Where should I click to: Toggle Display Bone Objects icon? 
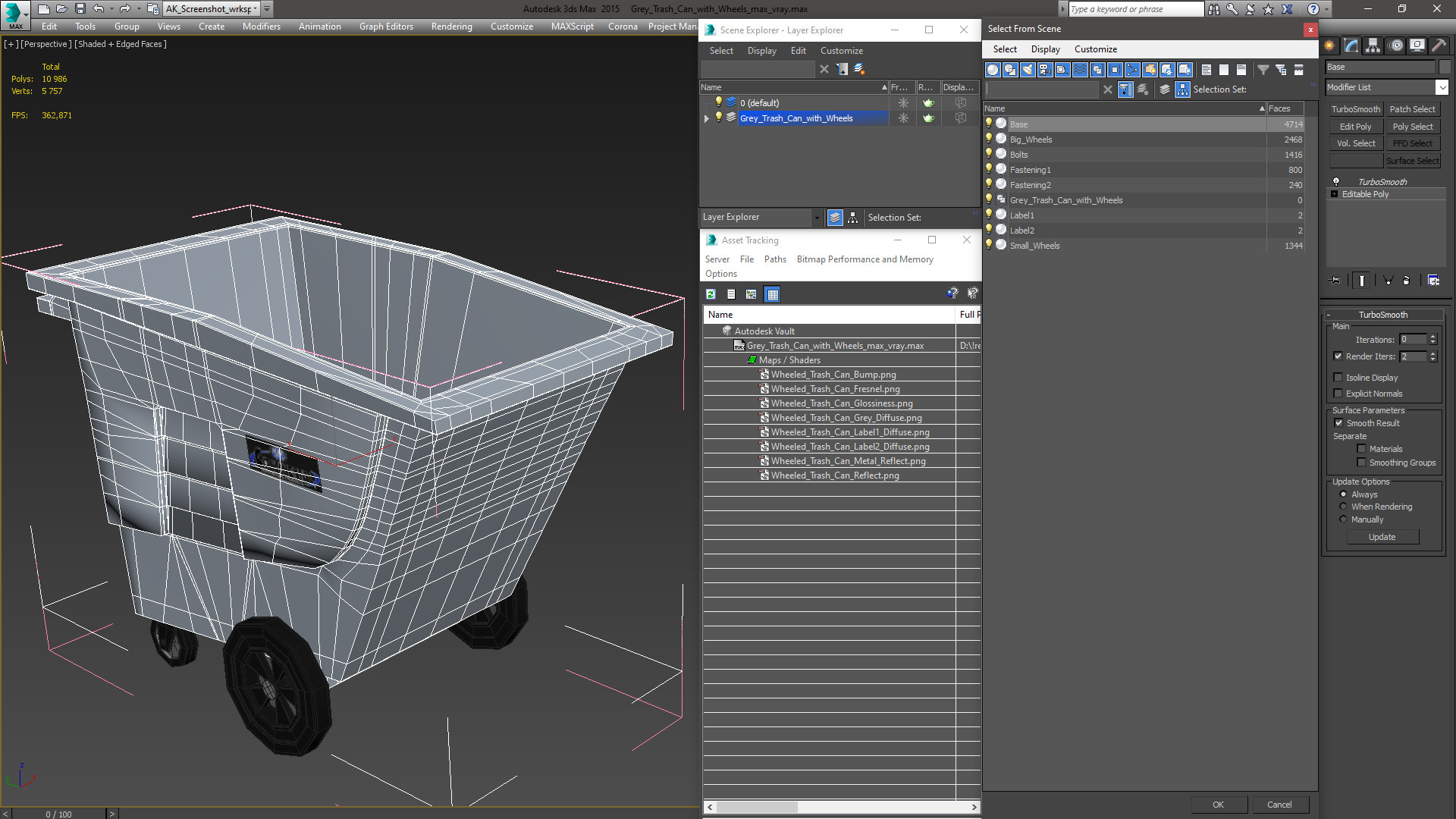(1132, 70)
